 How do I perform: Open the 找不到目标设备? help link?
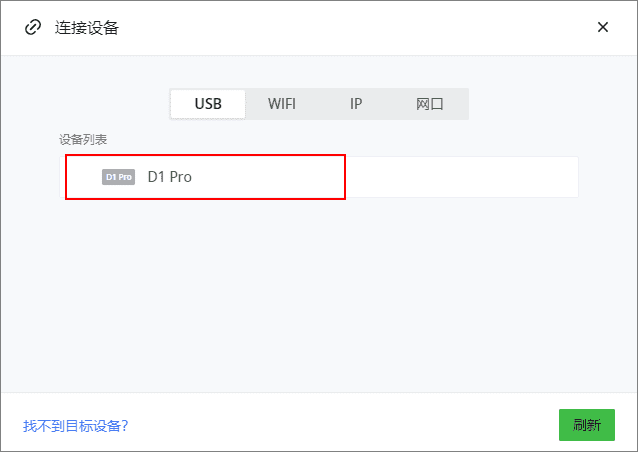[x=76, y=426]
